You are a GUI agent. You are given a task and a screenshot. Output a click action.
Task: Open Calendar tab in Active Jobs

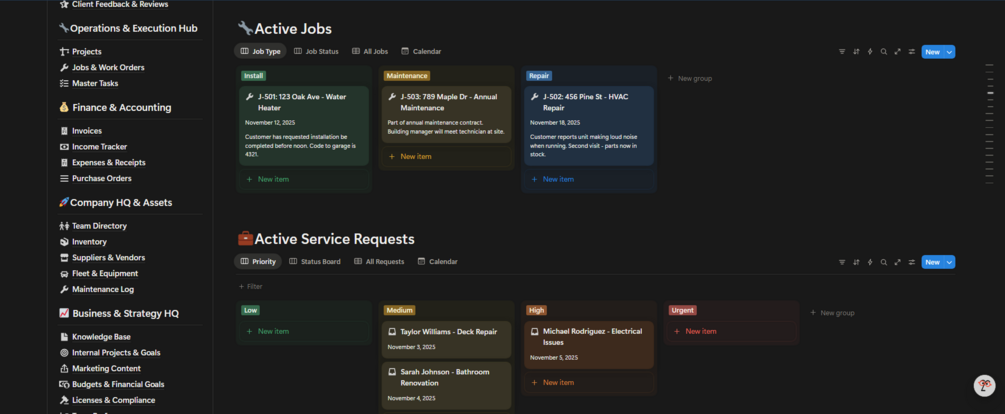tap(421, 51)
